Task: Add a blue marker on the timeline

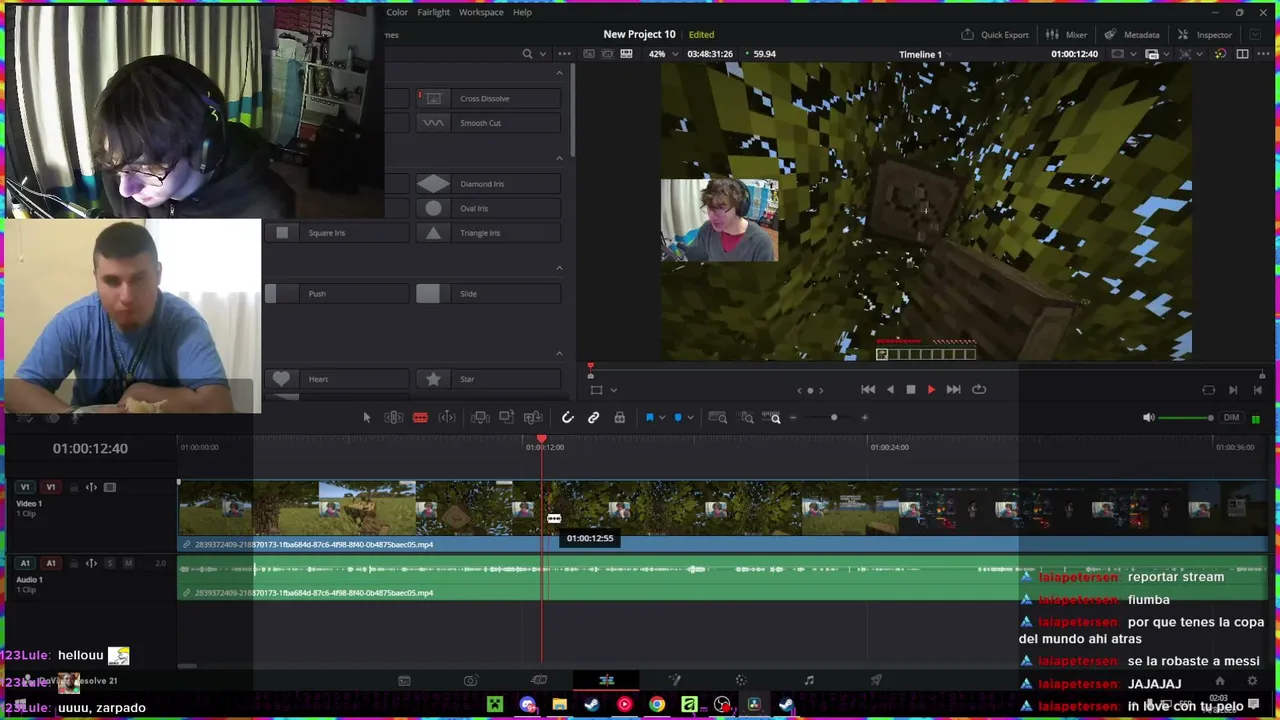Action: (x=677, y=418)
